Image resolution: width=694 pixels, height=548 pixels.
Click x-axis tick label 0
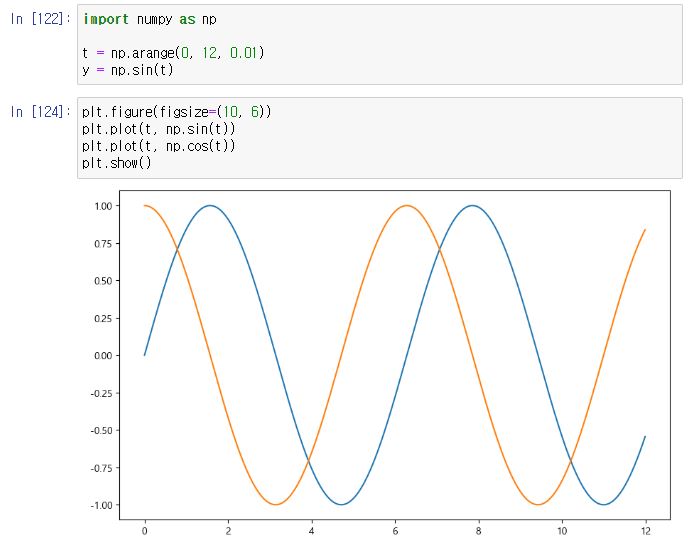point(145,531)
